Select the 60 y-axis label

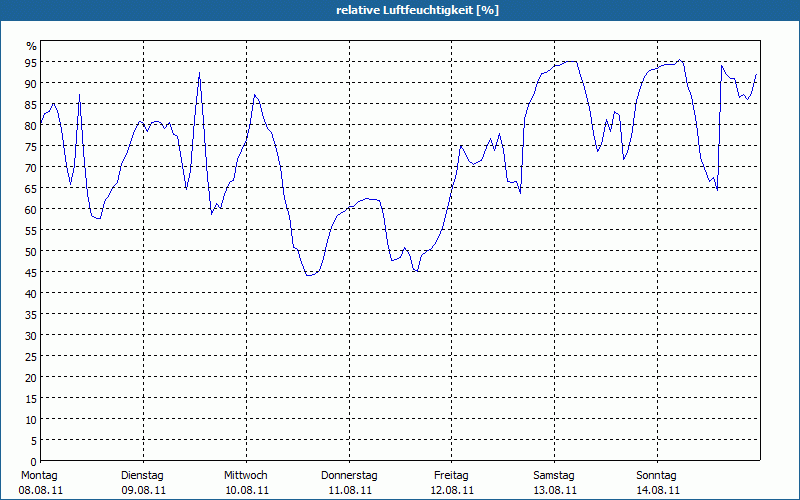point(31,210)
